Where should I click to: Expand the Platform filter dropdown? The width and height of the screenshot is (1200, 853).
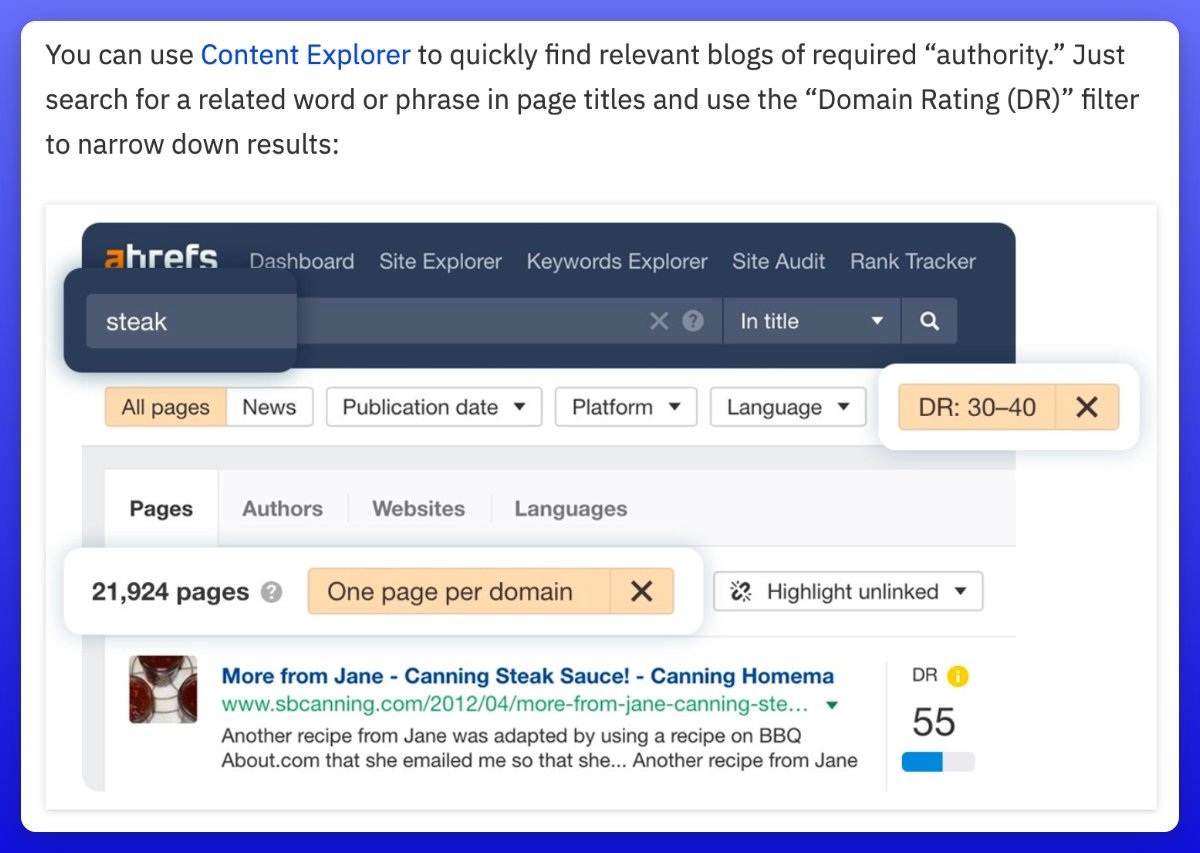click(x=625, y=406)
